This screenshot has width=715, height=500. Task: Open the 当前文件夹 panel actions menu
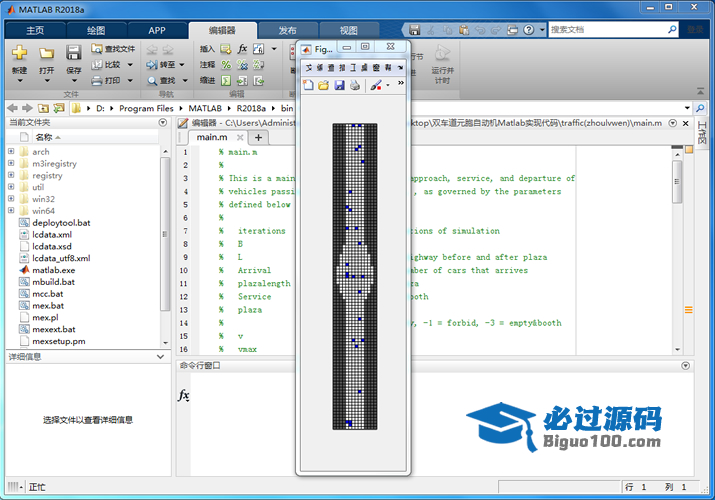pyautogui.click(x=163, y=122)
